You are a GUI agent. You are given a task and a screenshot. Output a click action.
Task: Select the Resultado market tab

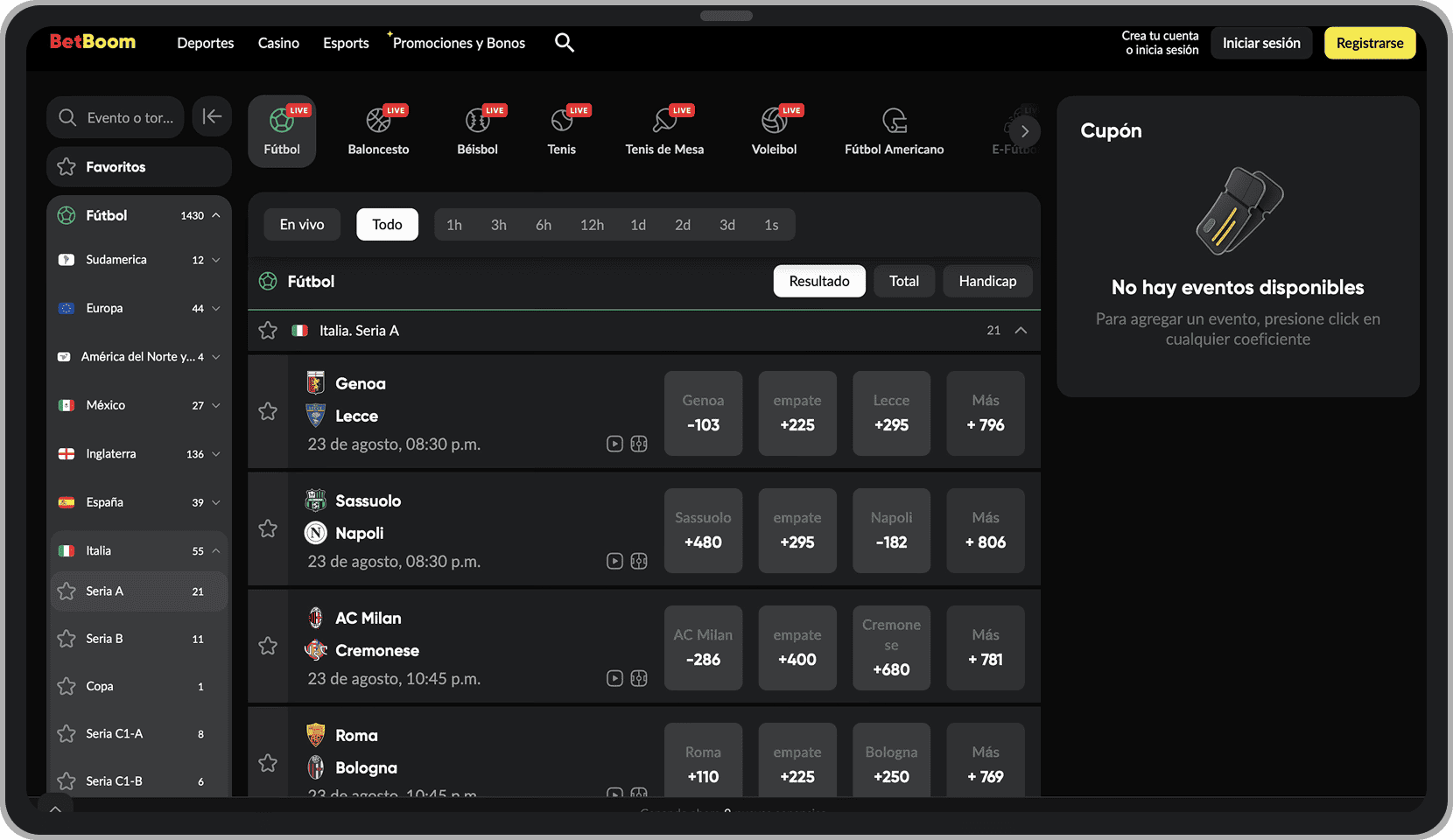[x=819, y=281]
